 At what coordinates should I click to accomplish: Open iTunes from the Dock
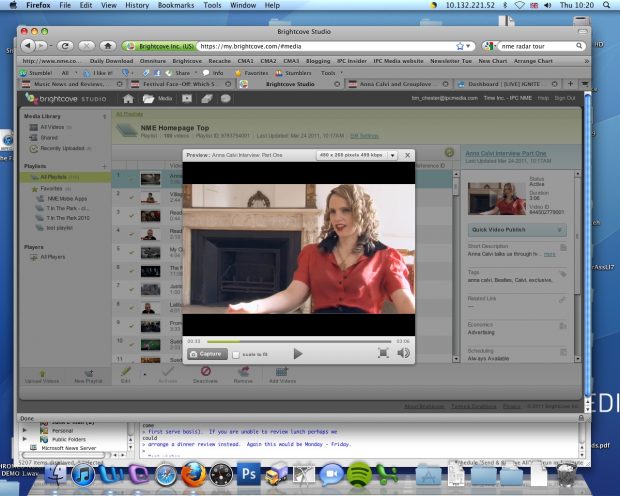83,475
